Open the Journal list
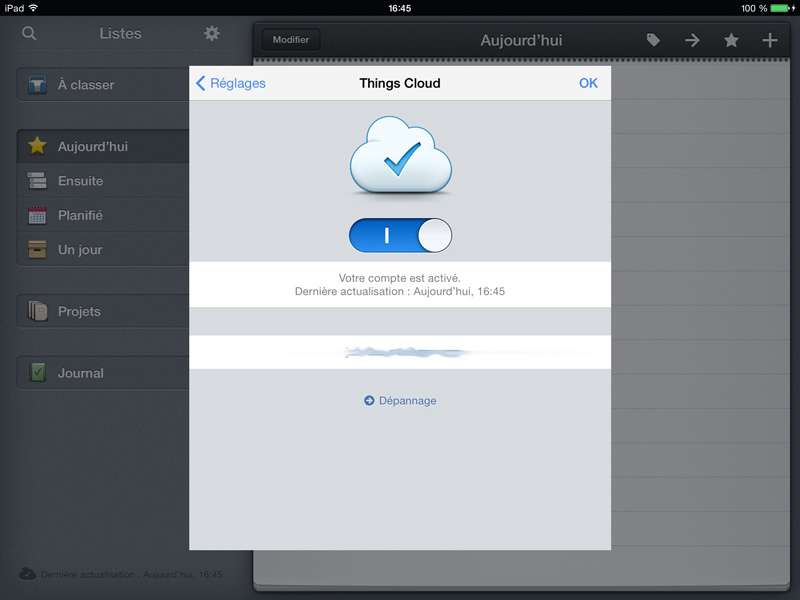The width and height of the screenshot is (800, 600). [103, 373]
